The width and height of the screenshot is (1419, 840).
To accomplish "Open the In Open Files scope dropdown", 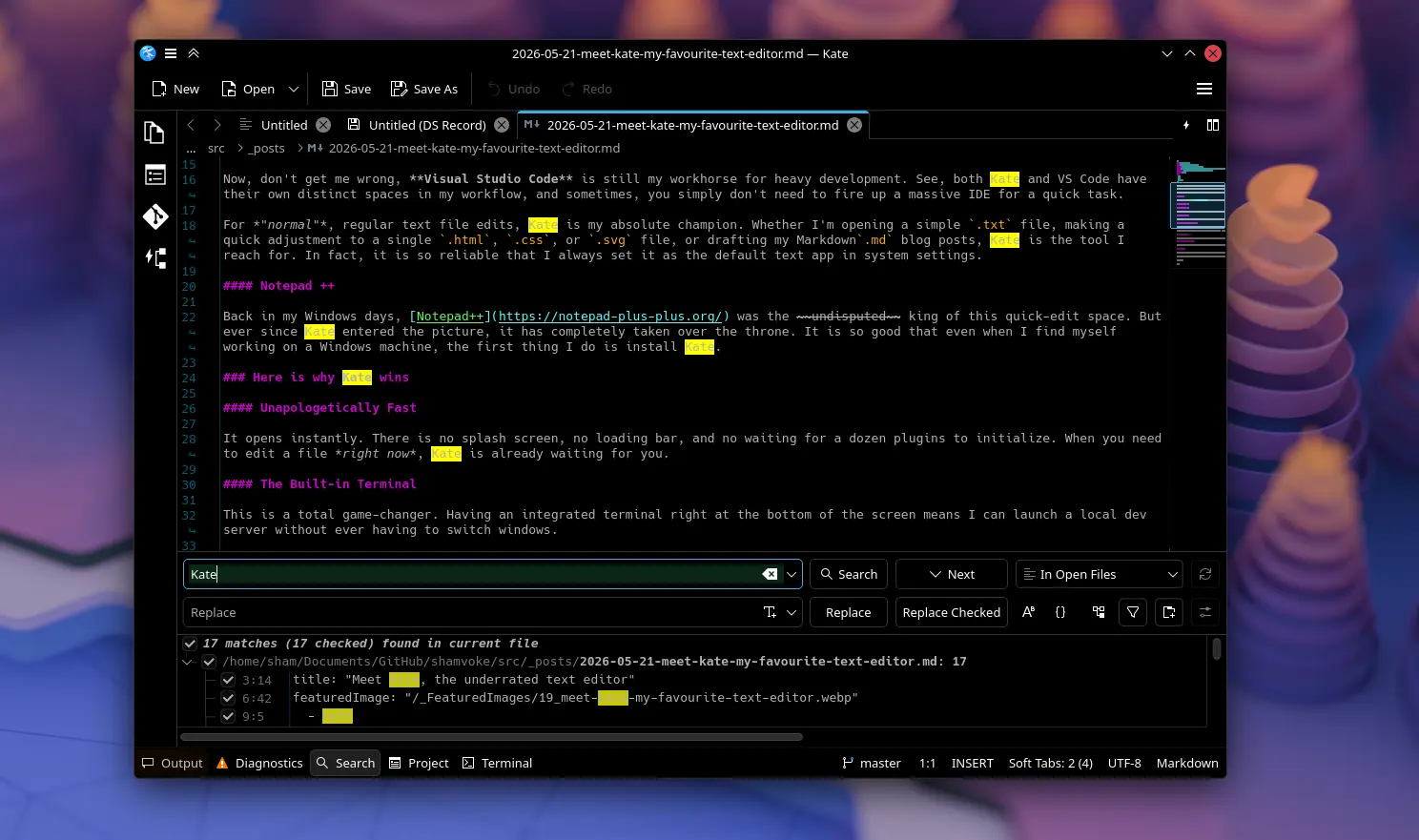I will pos(1100,574).
